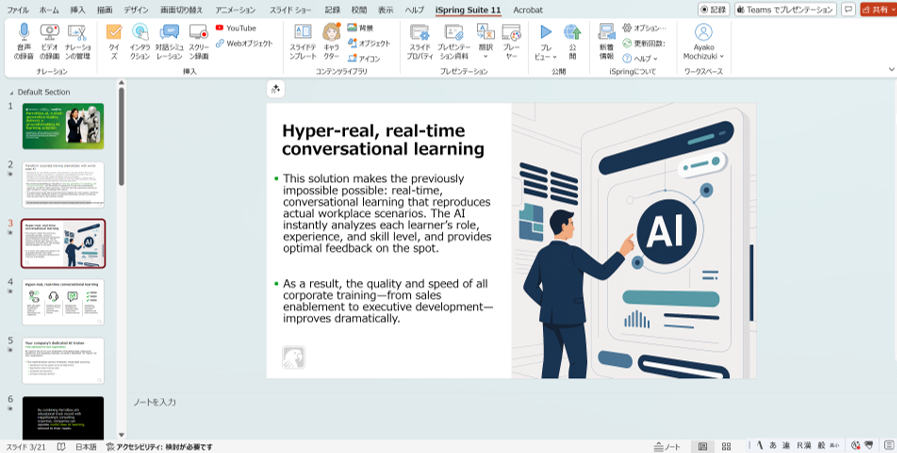Open スライドプロパティ (Slide Properties)

pyautogui.click(x=420, y=38)
